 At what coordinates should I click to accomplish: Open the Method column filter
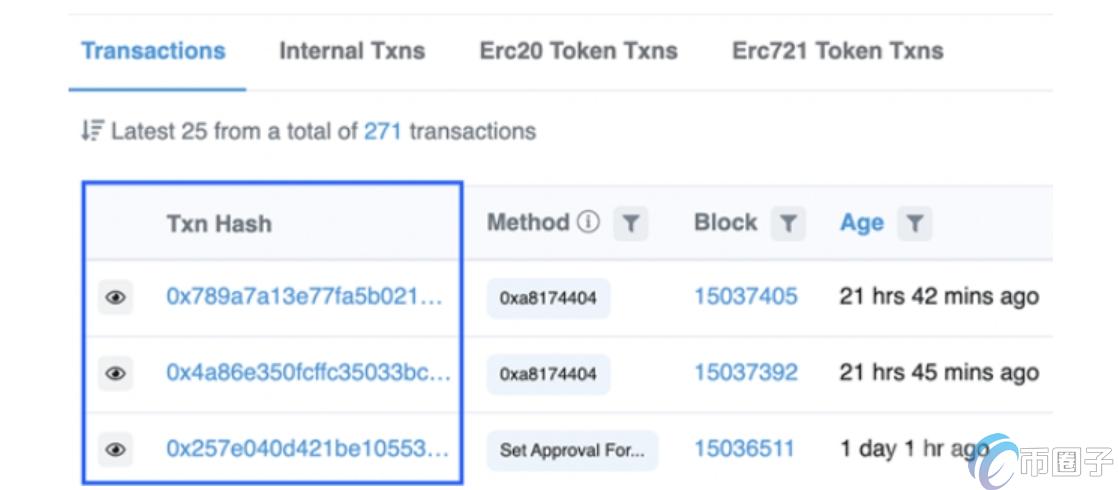pyautogui.click(x=630, y=224)
